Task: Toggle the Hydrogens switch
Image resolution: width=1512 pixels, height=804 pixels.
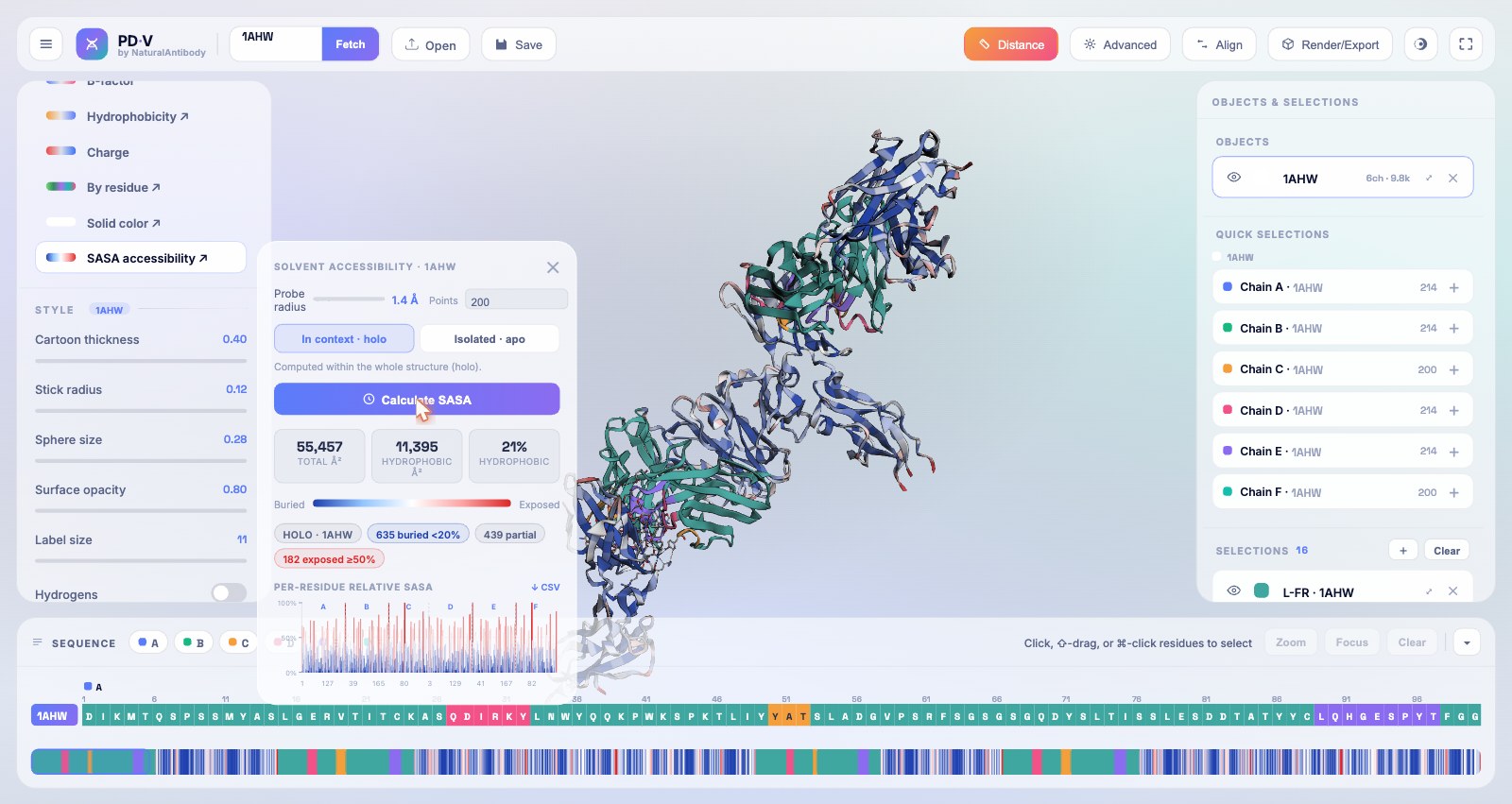Action: pyautogui.click(x=229, y=593)
